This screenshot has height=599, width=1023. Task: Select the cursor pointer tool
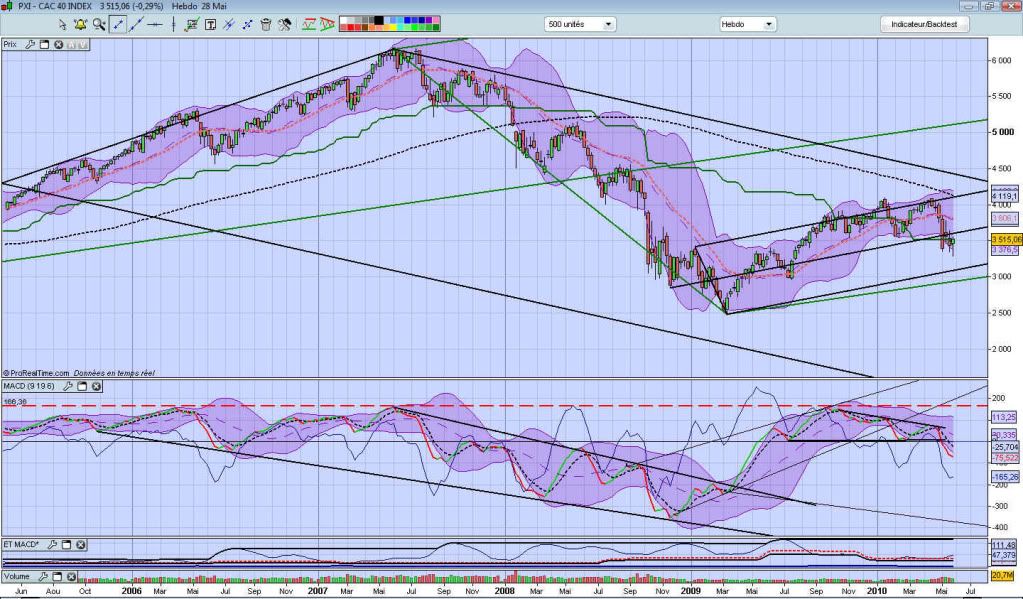(x=63, y=24)
